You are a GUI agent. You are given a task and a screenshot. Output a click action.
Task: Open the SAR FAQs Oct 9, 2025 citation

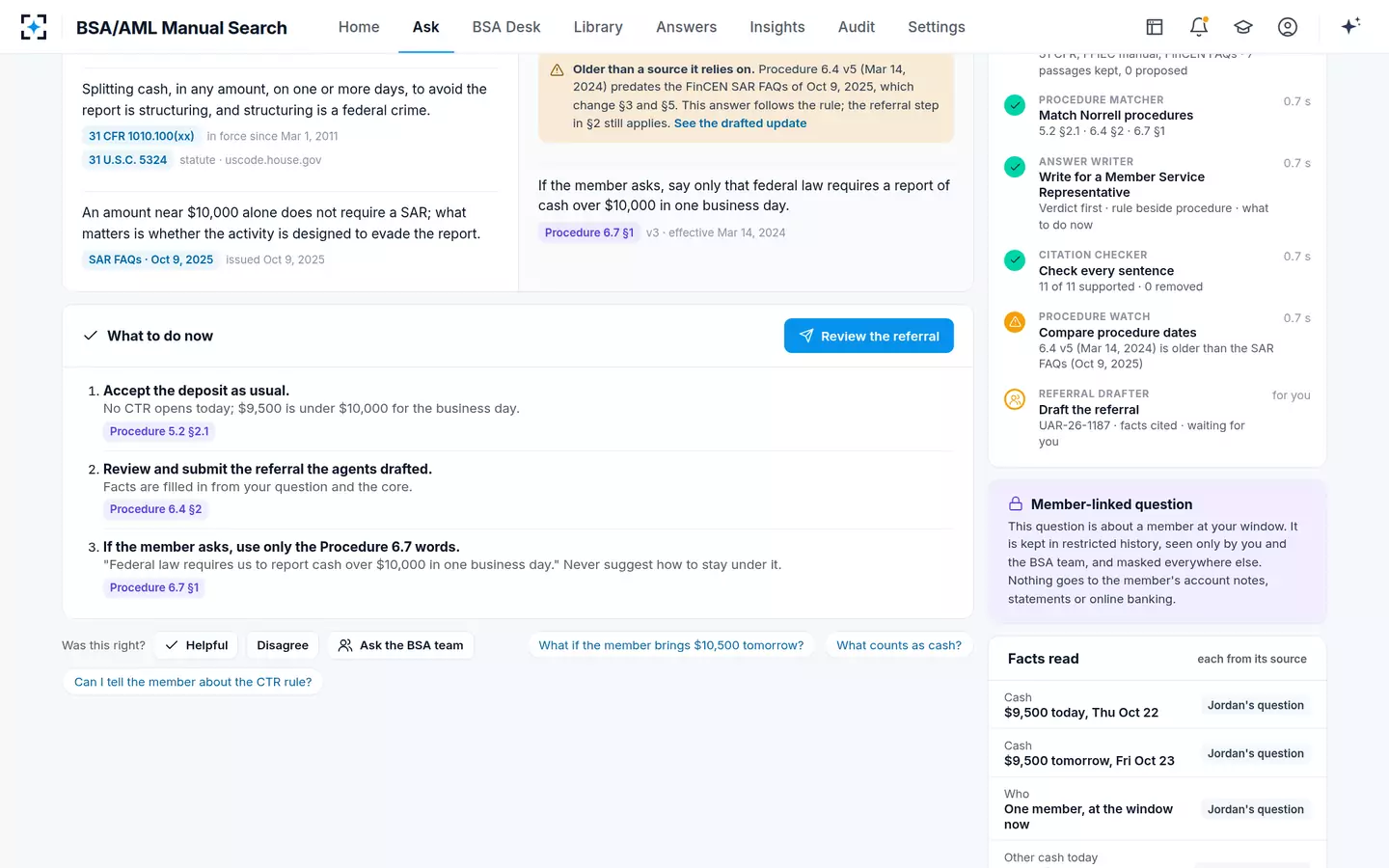150,259
